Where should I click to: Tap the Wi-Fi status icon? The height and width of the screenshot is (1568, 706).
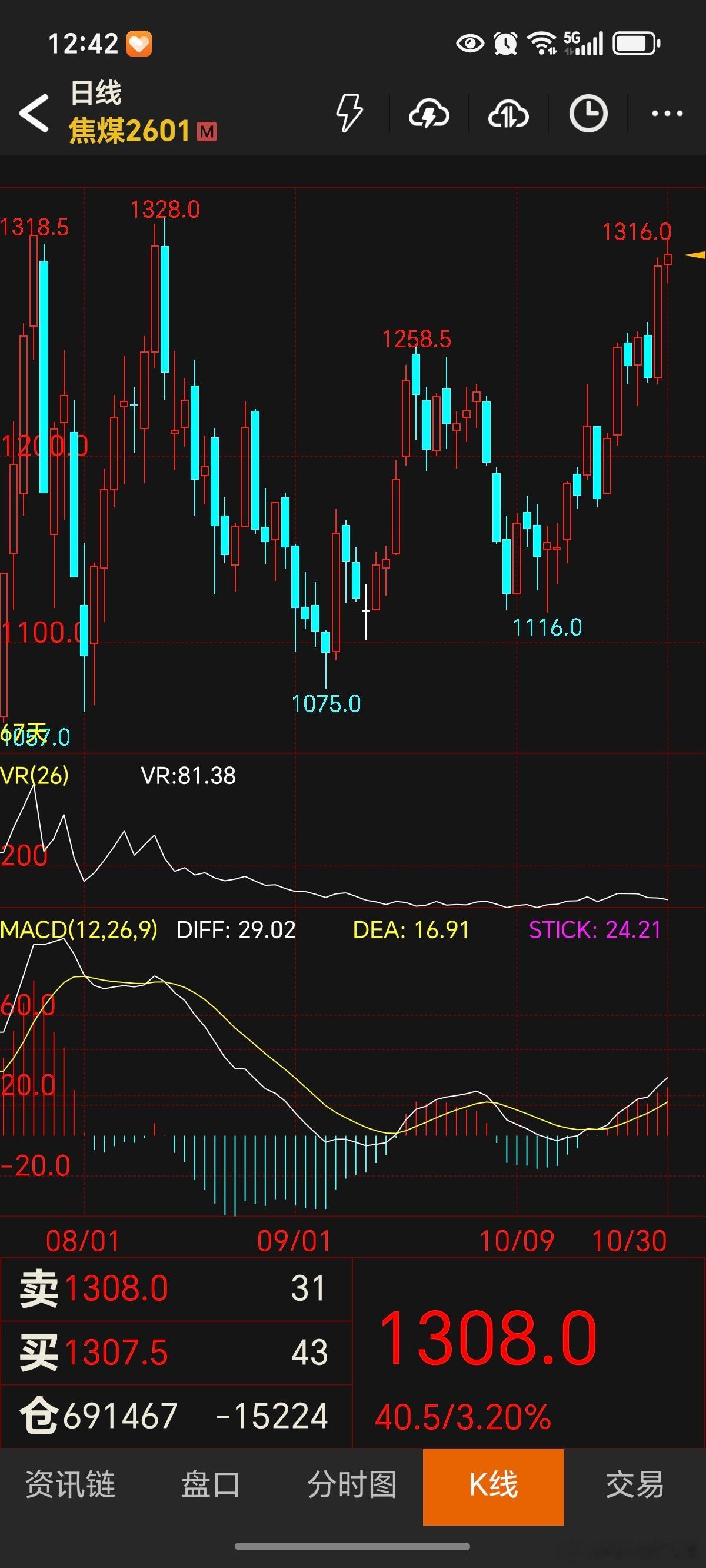(542, 44)
